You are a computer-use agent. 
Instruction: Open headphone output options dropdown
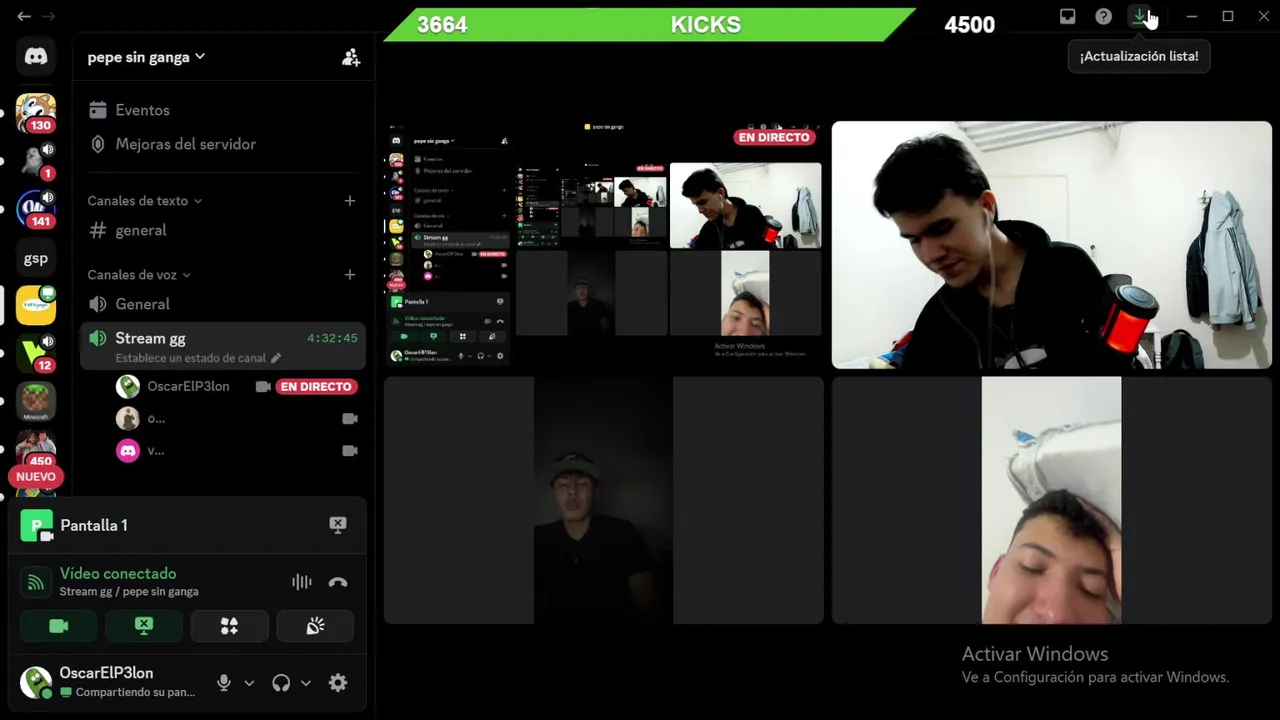[x=306, y=683]
